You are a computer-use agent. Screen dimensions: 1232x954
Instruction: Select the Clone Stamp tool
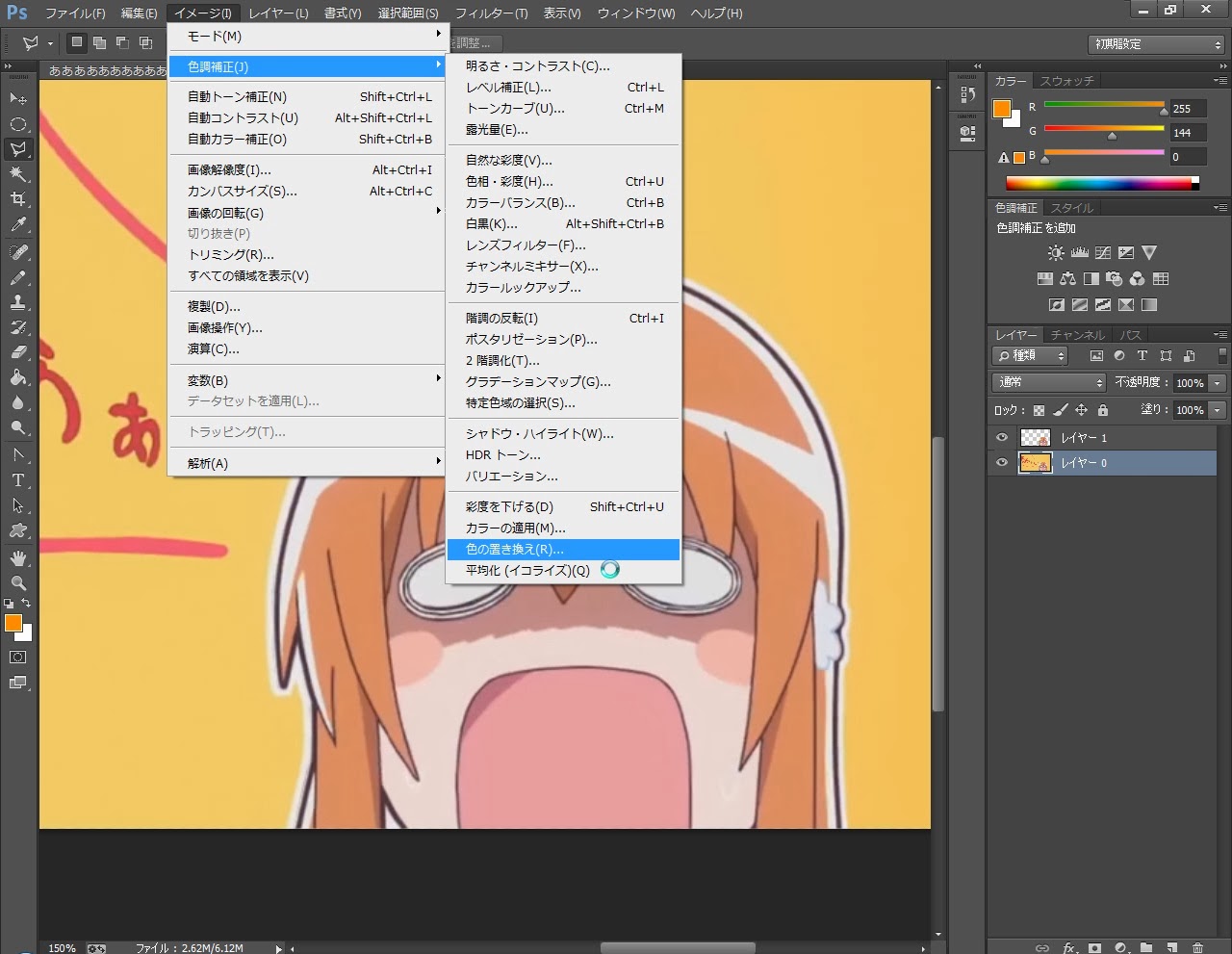(18, 302)
